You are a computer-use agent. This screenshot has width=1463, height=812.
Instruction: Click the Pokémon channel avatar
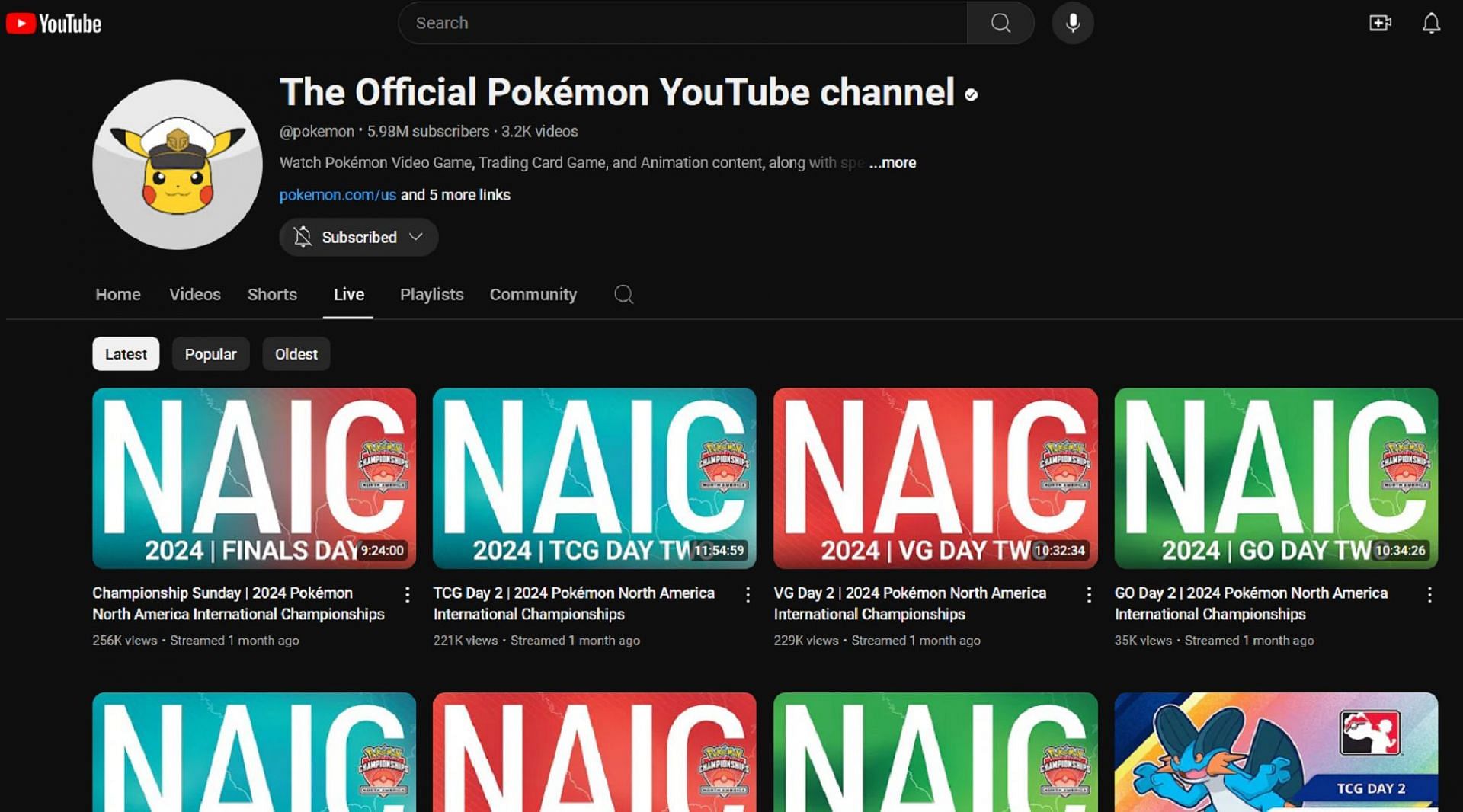178,165
